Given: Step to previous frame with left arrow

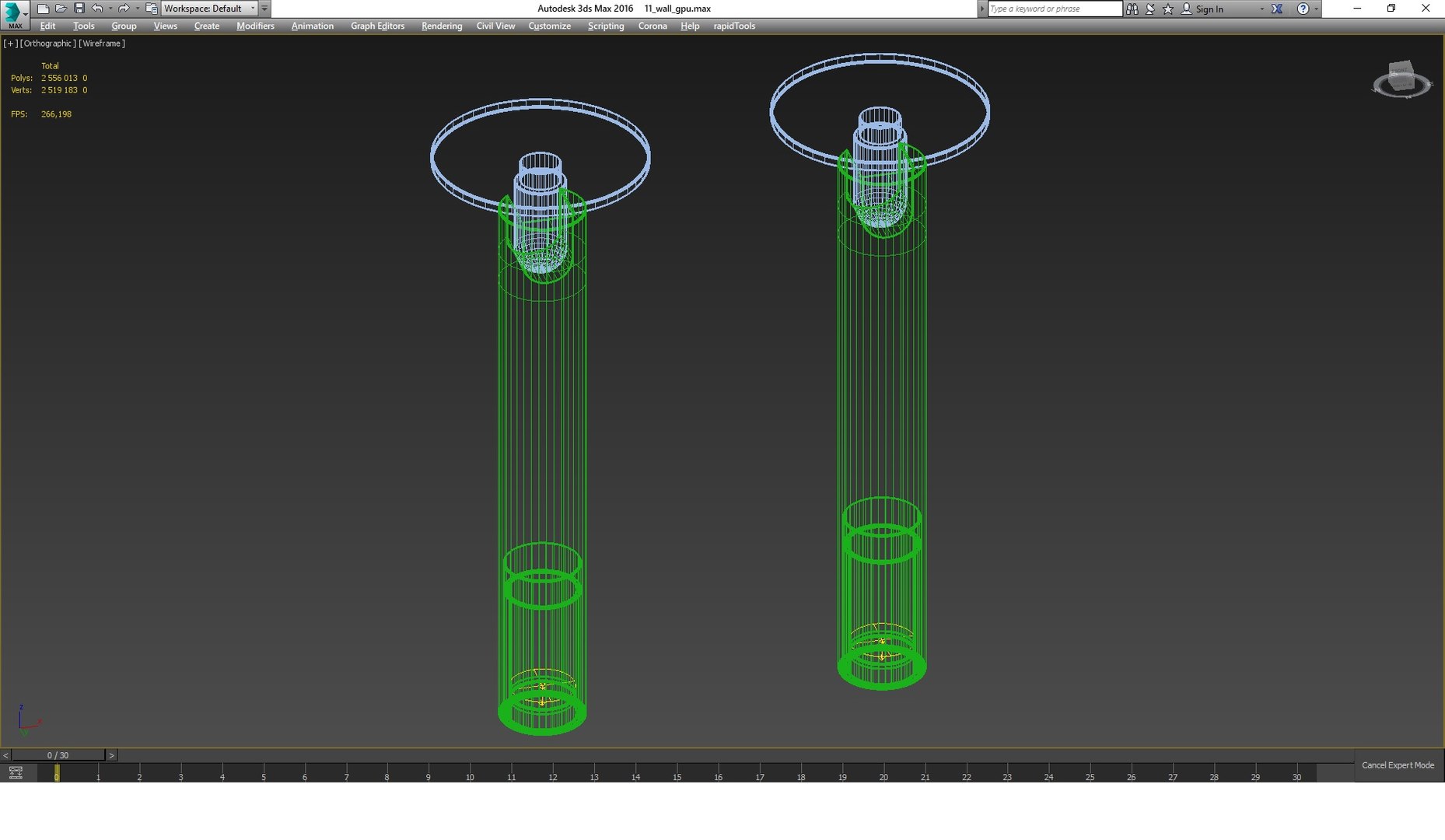Looking at the screenshot, I should 5,755.
